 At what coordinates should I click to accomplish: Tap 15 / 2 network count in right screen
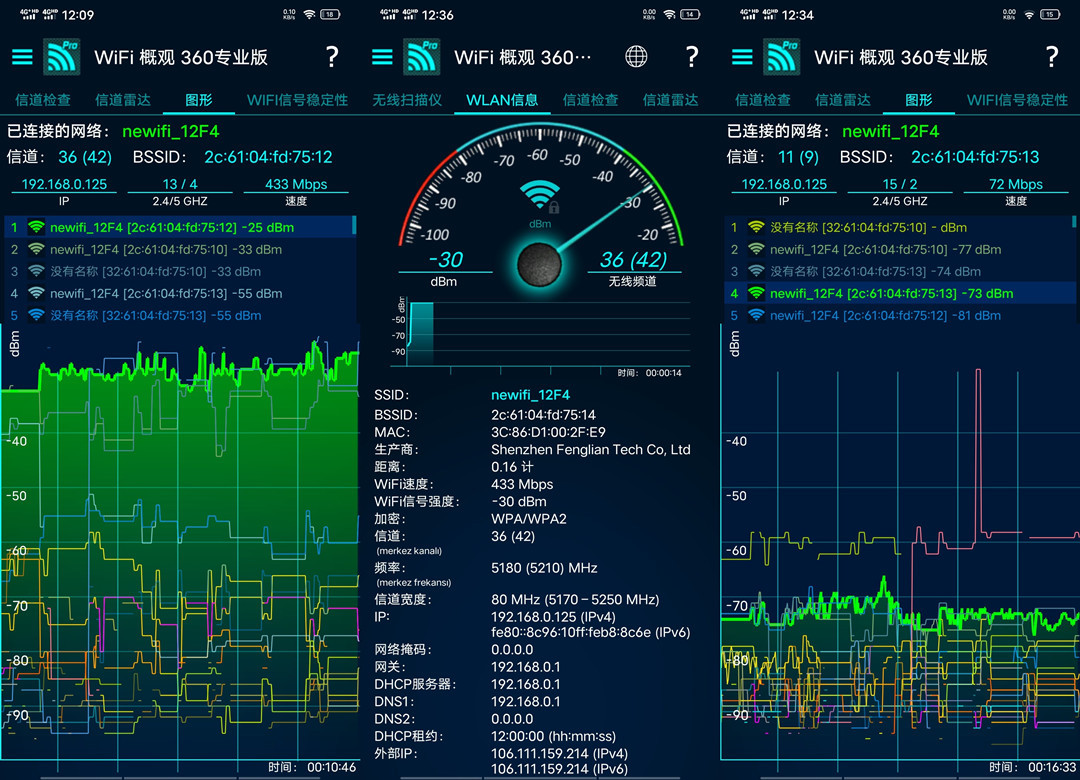[x=900, y=184]
